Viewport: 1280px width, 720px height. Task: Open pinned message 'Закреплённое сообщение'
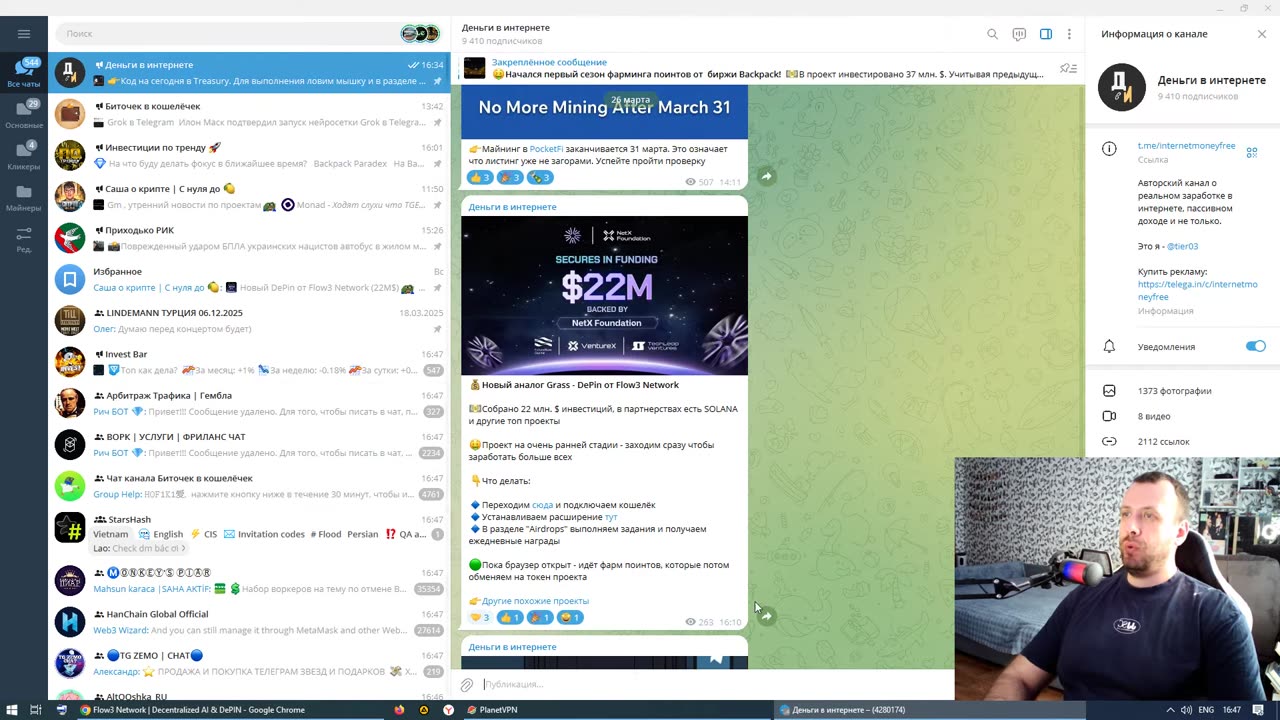(755, 69)
